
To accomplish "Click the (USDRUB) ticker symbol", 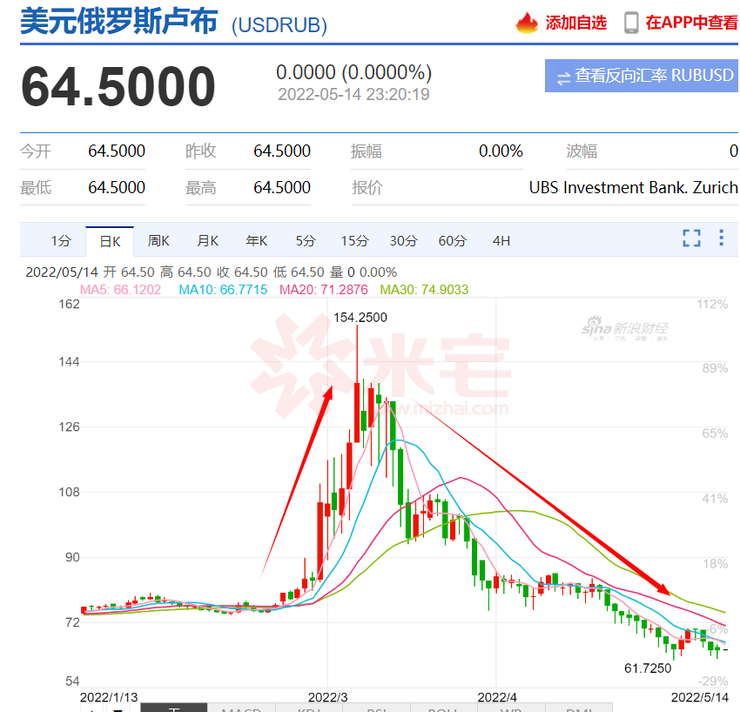I will (x=279, y=25).
